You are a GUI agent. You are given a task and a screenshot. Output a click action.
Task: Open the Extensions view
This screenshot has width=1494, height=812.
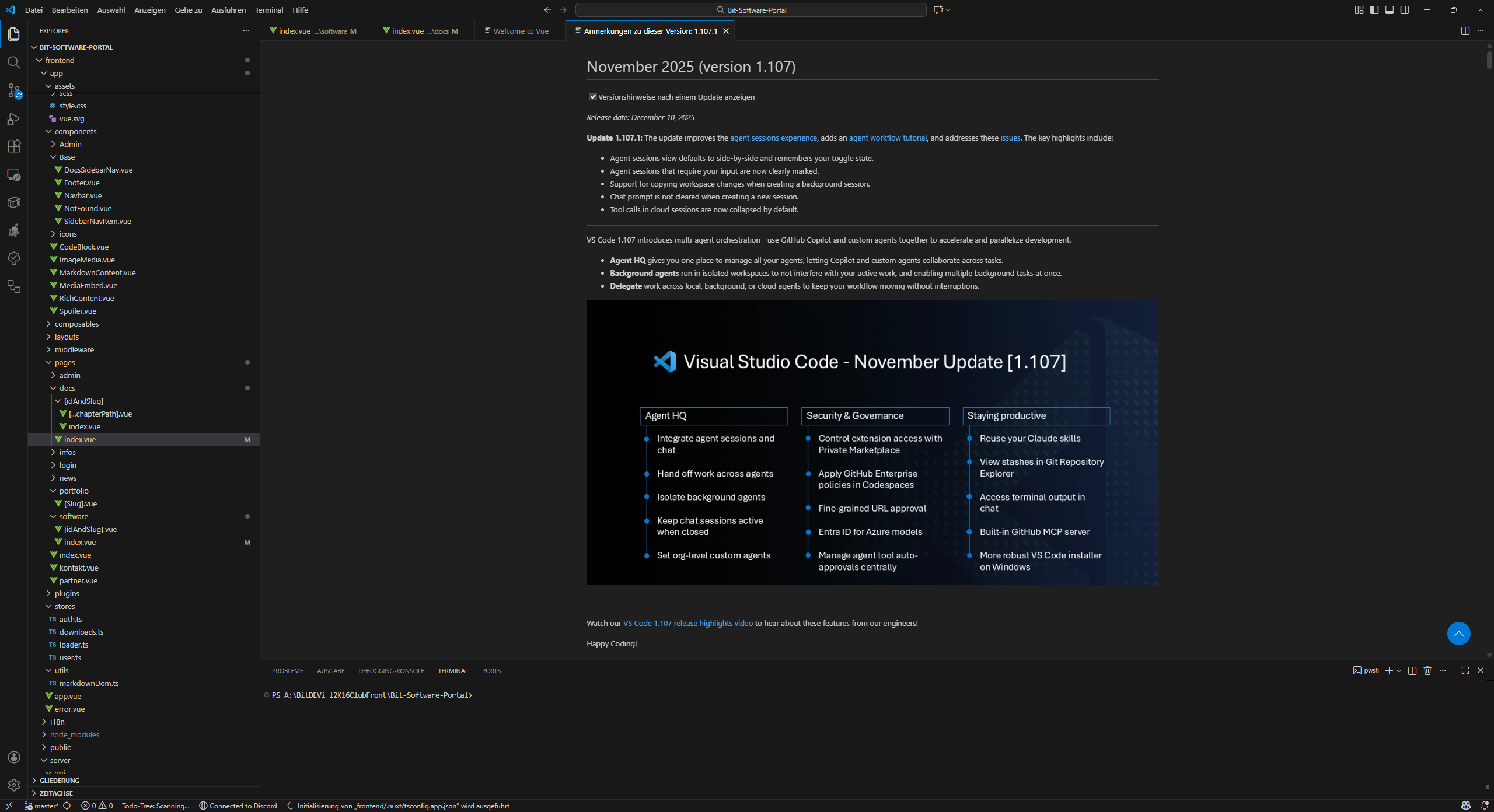coord(14,146)
